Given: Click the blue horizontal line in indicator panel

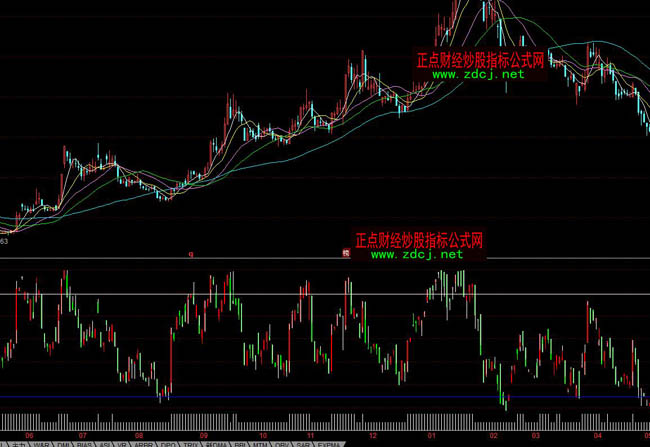Looking at the screenshot, I should [x=300, y=397].
